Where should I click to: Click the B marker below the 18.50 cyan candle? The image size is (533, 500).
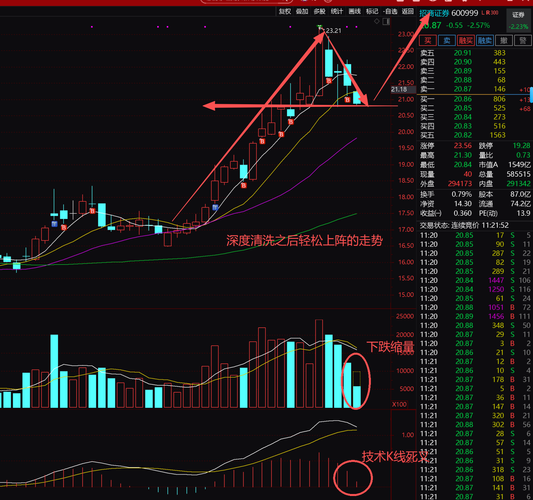coord(243,186)
